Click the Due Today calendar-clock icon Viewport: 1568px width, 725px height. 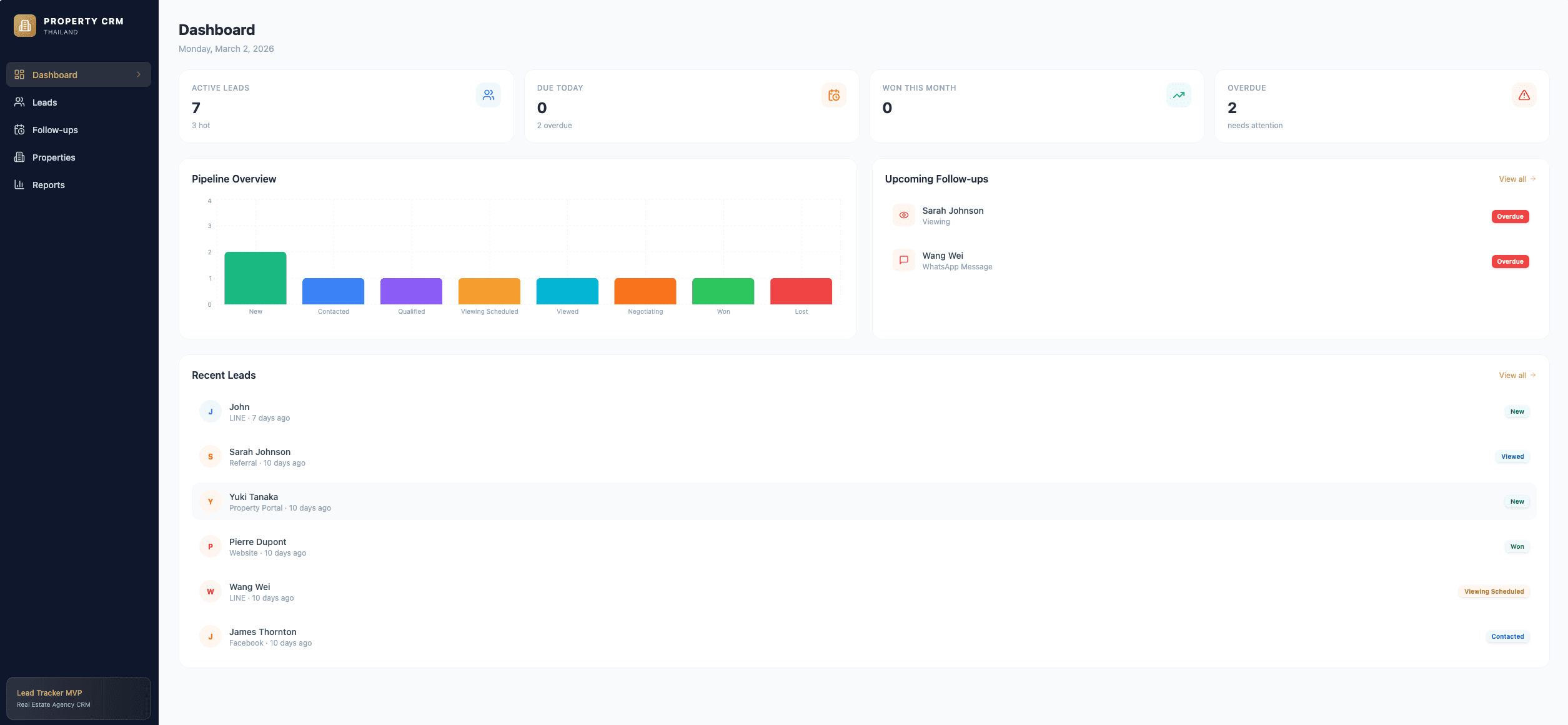[x=833, y=95]
